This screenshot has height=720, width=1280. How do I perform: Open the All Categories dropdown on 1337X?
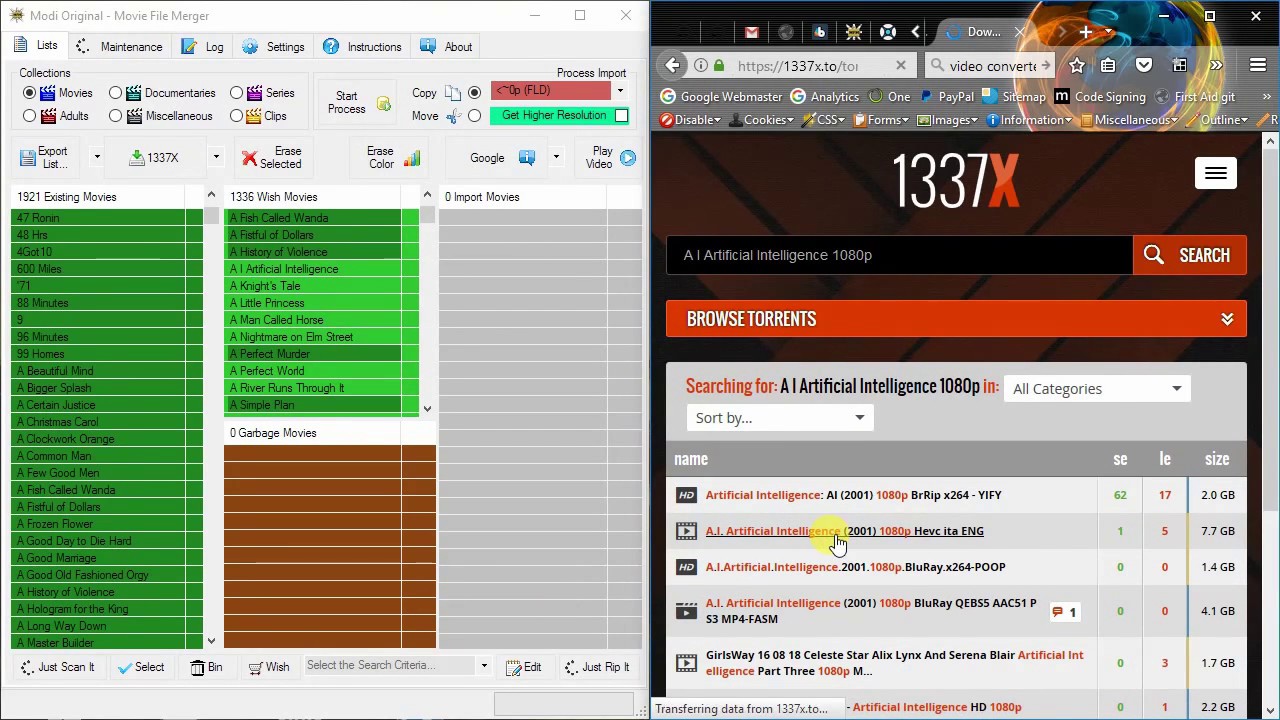(1097, 389)
